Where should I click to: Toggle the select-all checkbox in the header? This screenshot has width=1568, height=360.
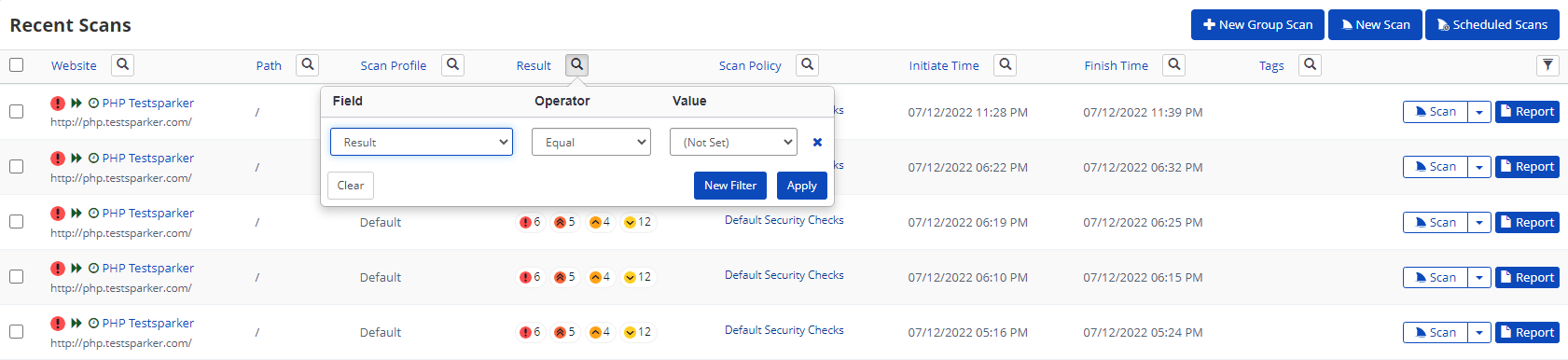17,65
